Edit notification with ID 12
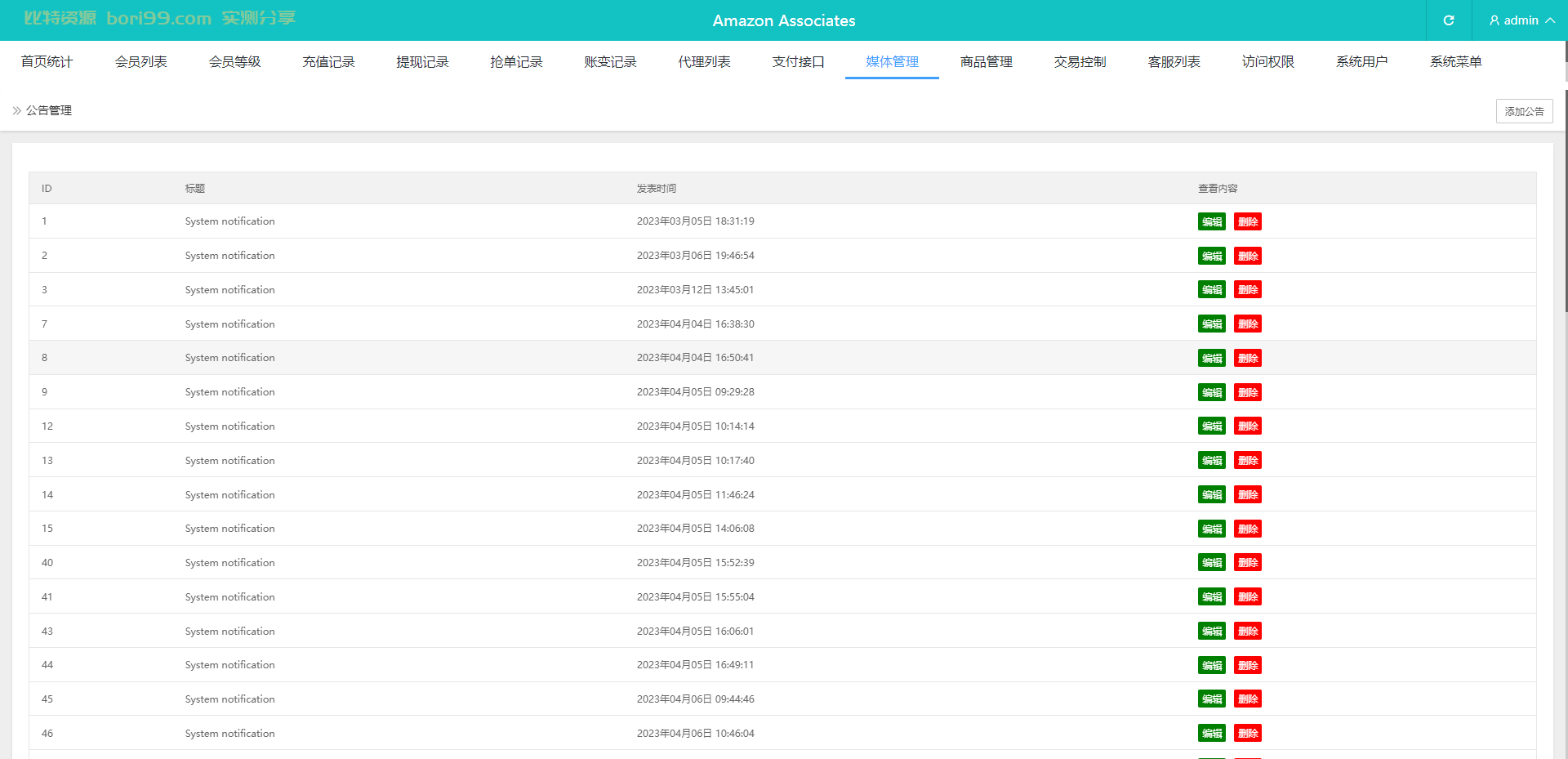The image size is (1568, 759). click(1212, 426)
